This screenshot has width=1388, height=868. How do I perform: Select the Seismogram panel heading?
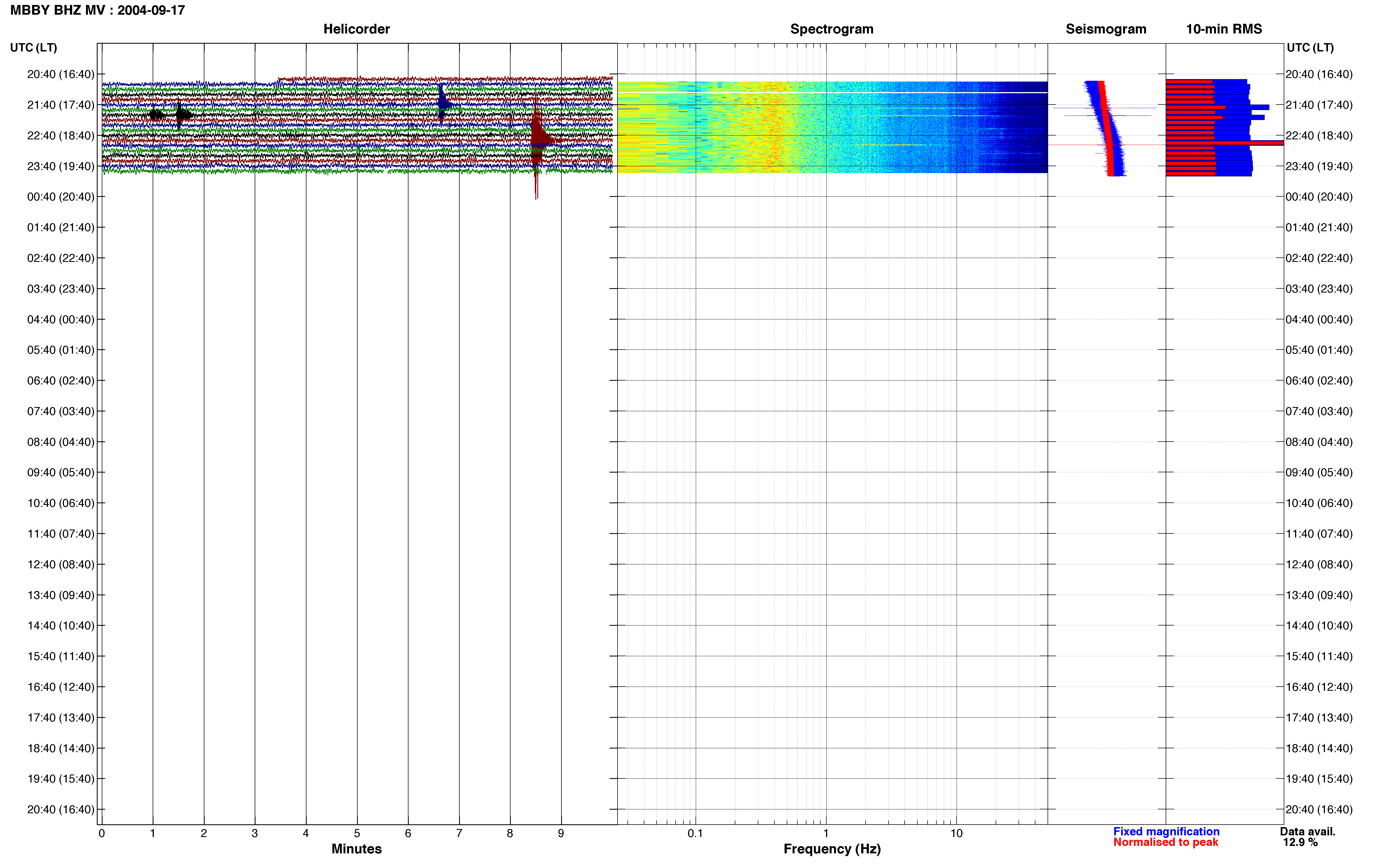[1106, 29]
